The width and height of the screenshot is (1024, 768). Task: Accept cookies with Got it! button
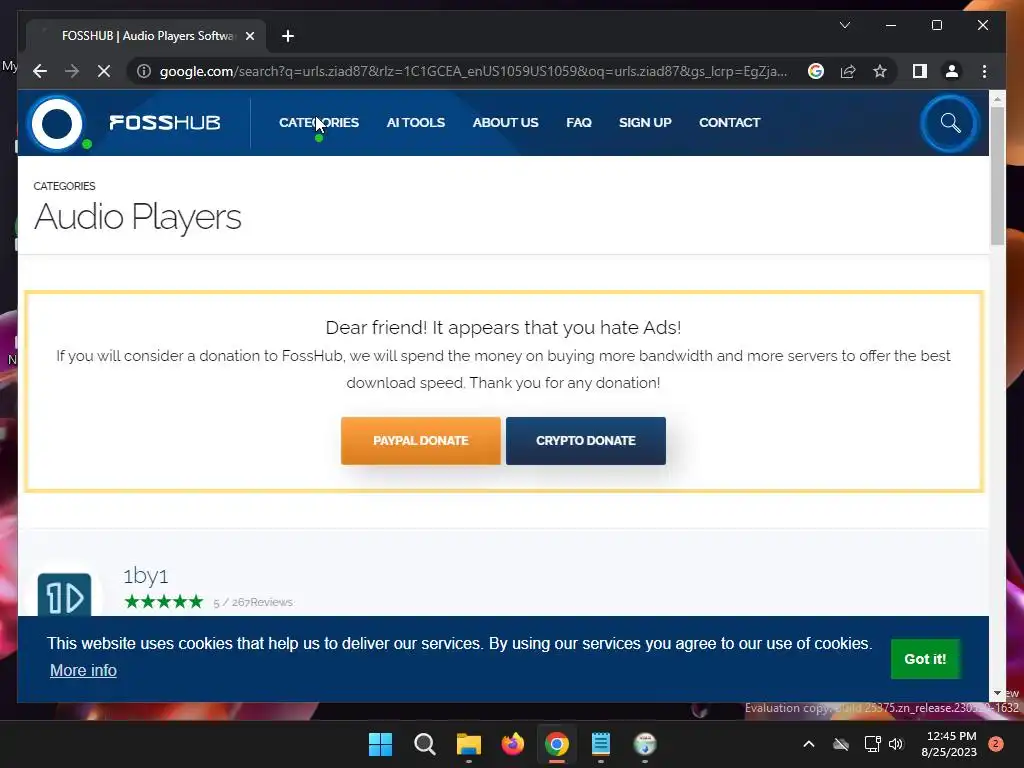point(925,659)
